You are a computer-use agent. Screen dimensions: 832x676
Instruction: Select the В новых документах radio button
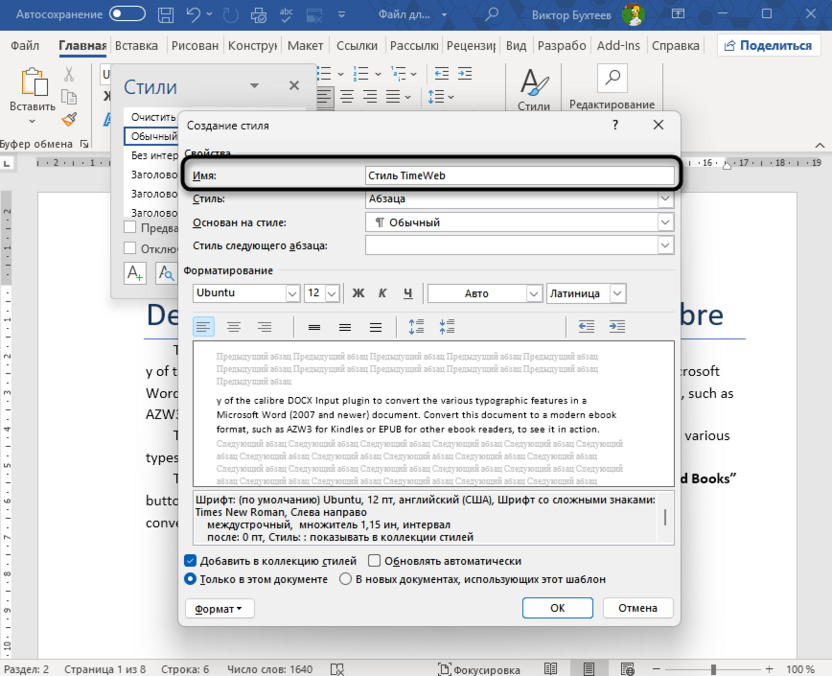coord(344,578)
